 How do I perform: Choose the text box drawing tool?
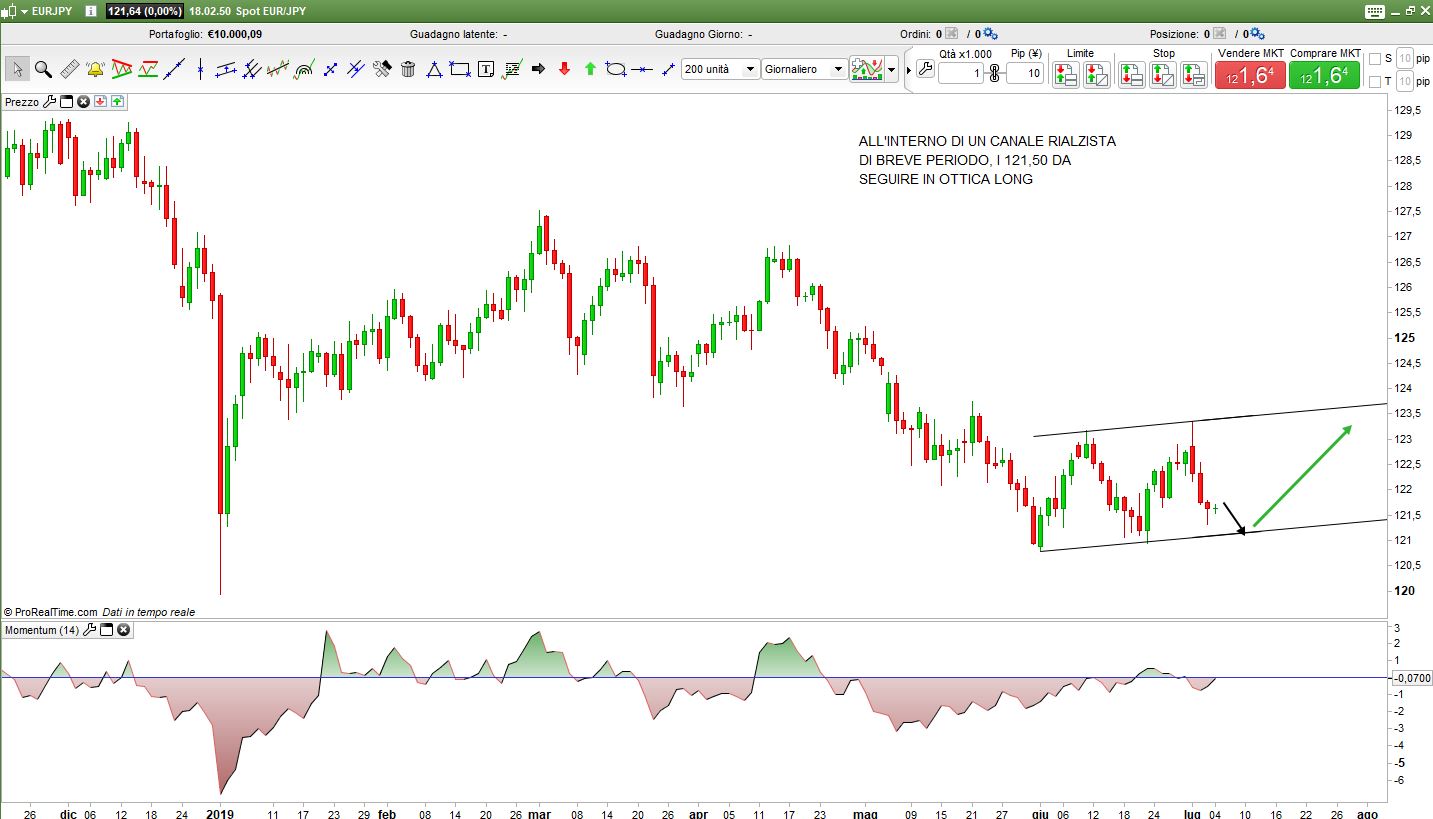click(x=486, y=69)
